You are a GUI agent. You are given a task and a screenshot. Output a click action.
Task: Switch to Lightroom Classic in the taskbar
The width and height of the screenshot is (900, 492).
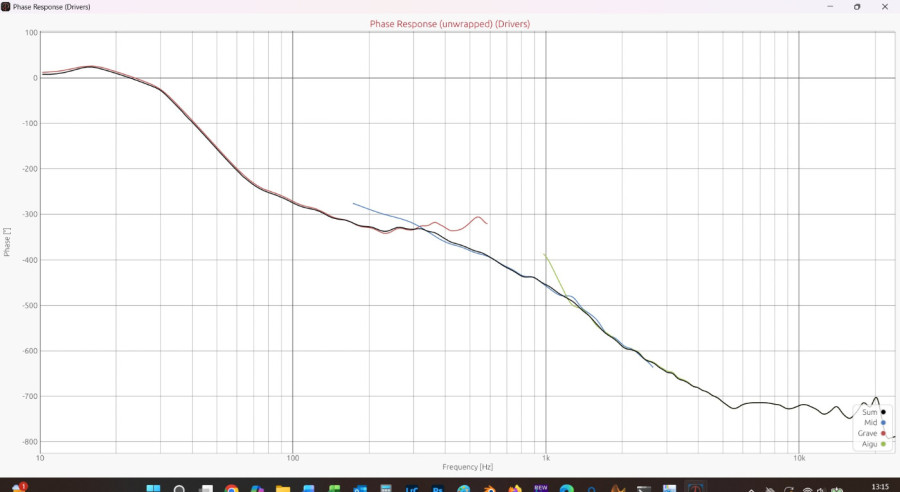[412, 487]
